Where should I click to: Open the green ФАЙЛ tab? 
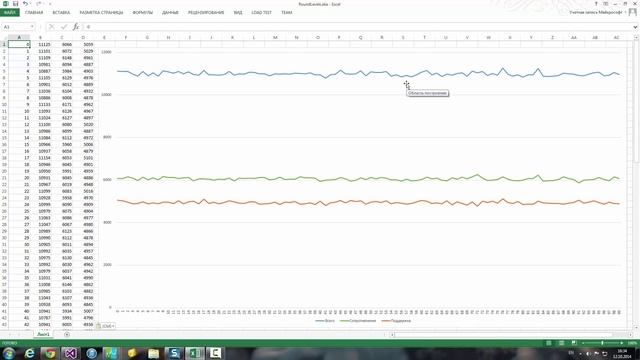(9, 13)
